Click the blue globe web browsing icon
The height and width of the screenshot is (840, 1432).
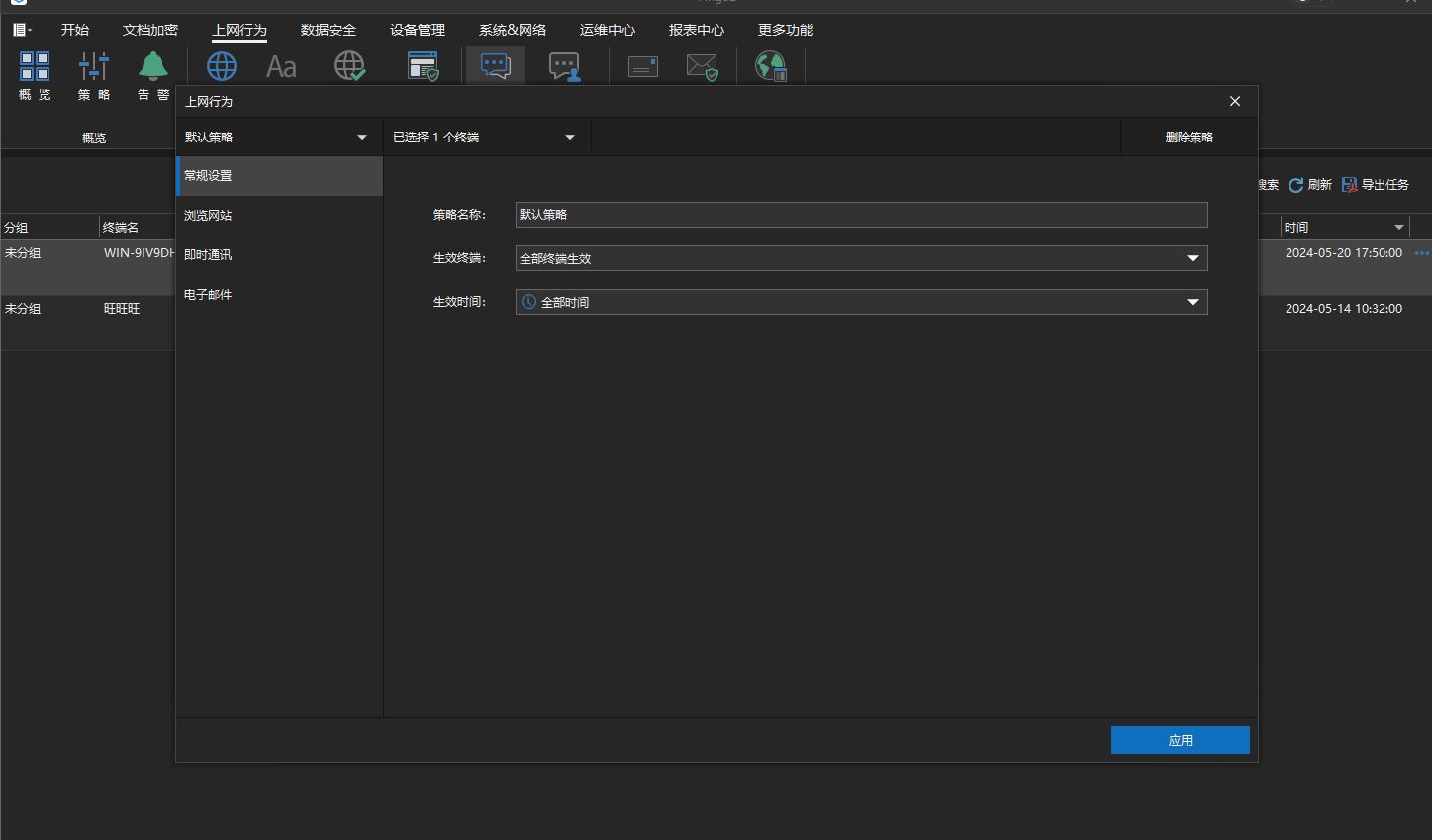point(222,66)
